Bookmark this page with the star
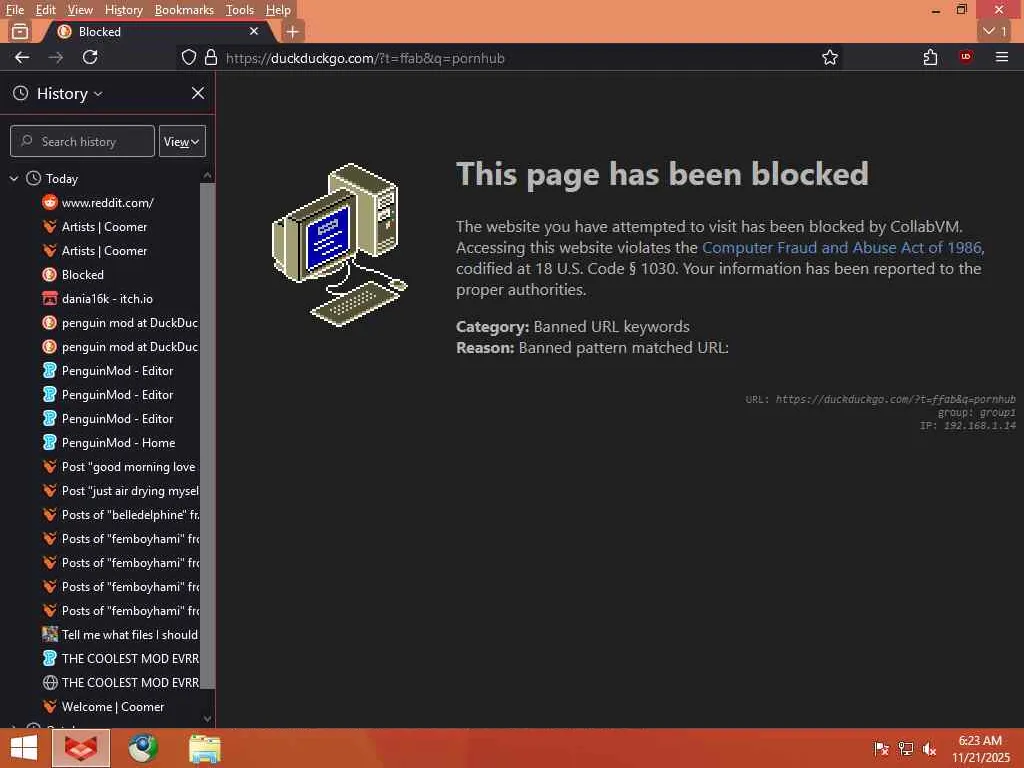The width and height of the screenshot is (1024, 768). coord(830,57)
